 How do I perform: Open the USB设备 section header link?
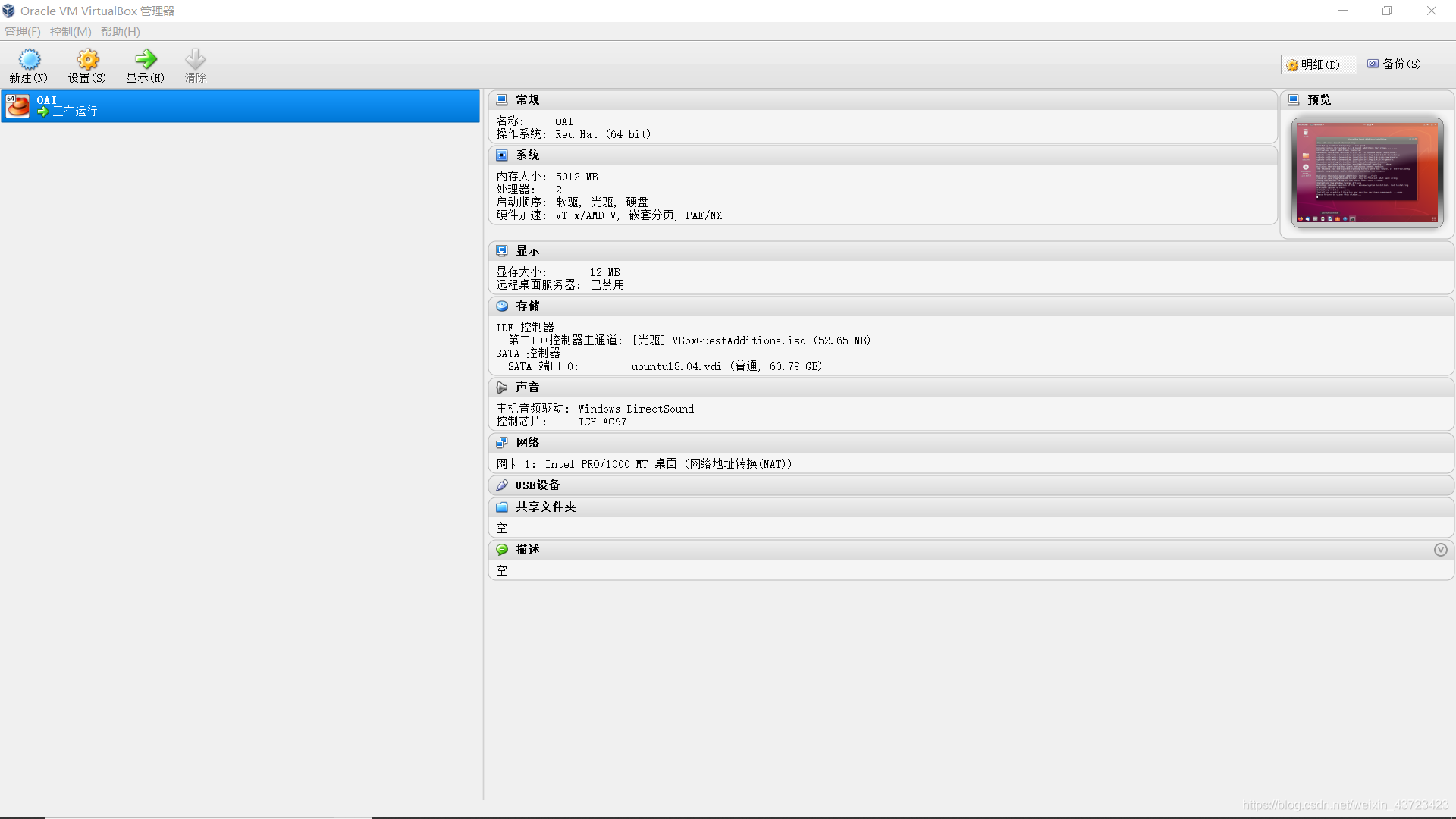pos(538,485)
